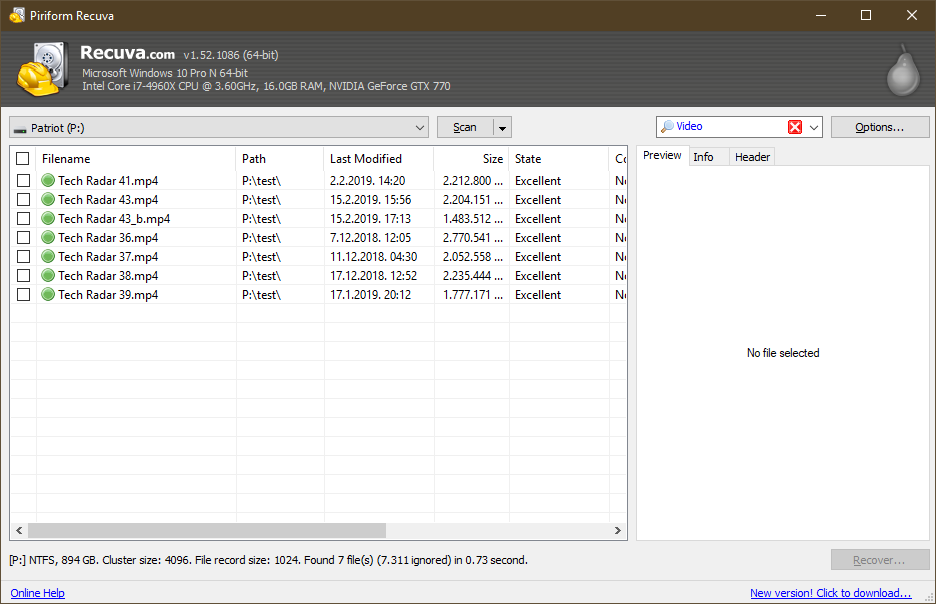Screen dimensions: 936x604
Task: Click the Recuva.com title text
Action: tap(127, 53)
